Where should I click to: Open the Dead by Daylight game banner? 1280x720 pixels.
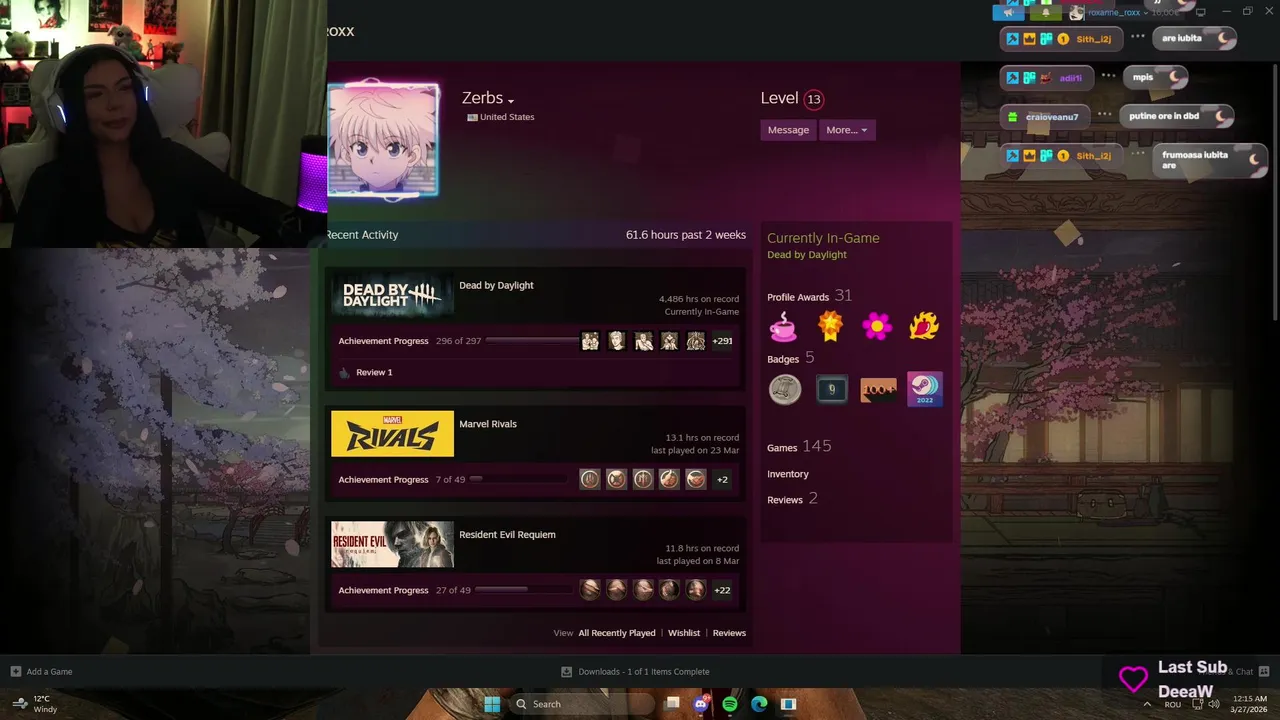392,295
